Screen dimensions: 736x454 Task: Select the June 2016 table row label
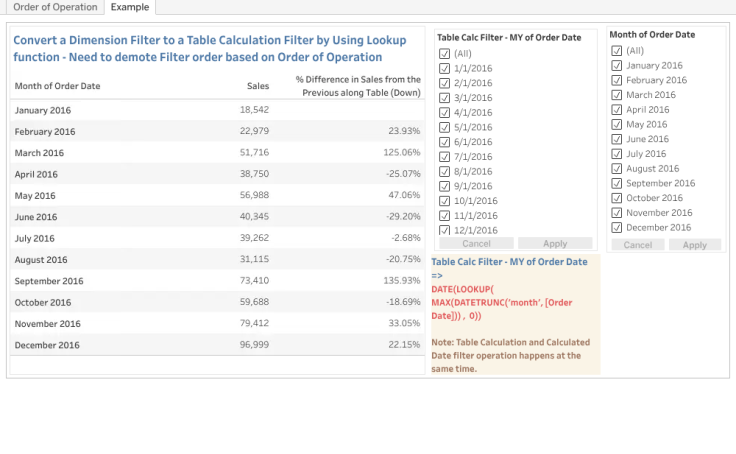pyautogui.click(x=36, y=217)
